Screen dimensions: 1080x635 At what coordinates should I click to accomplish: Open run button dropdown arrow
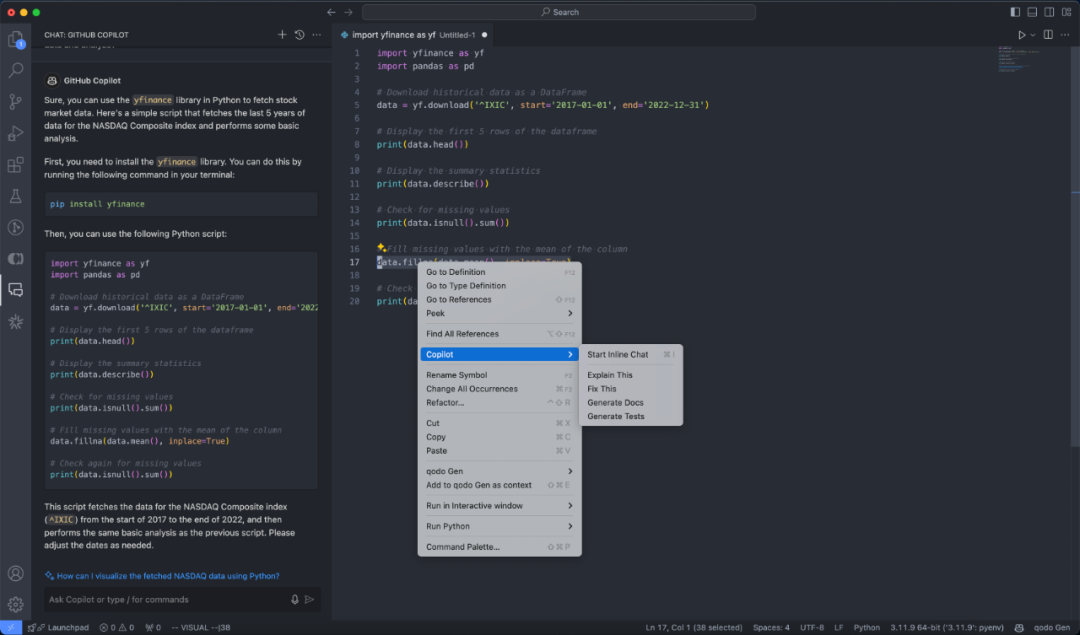1032,34
